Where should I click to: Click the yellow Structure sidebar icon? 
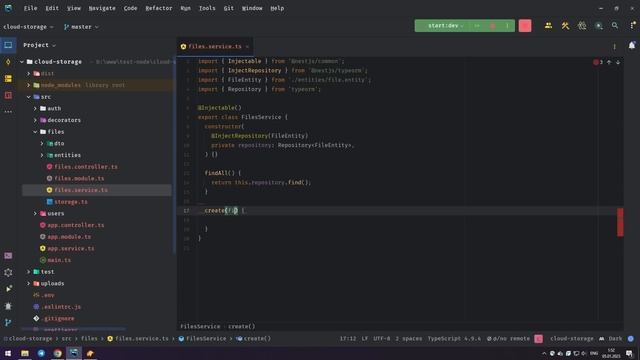tap(8, 78)
